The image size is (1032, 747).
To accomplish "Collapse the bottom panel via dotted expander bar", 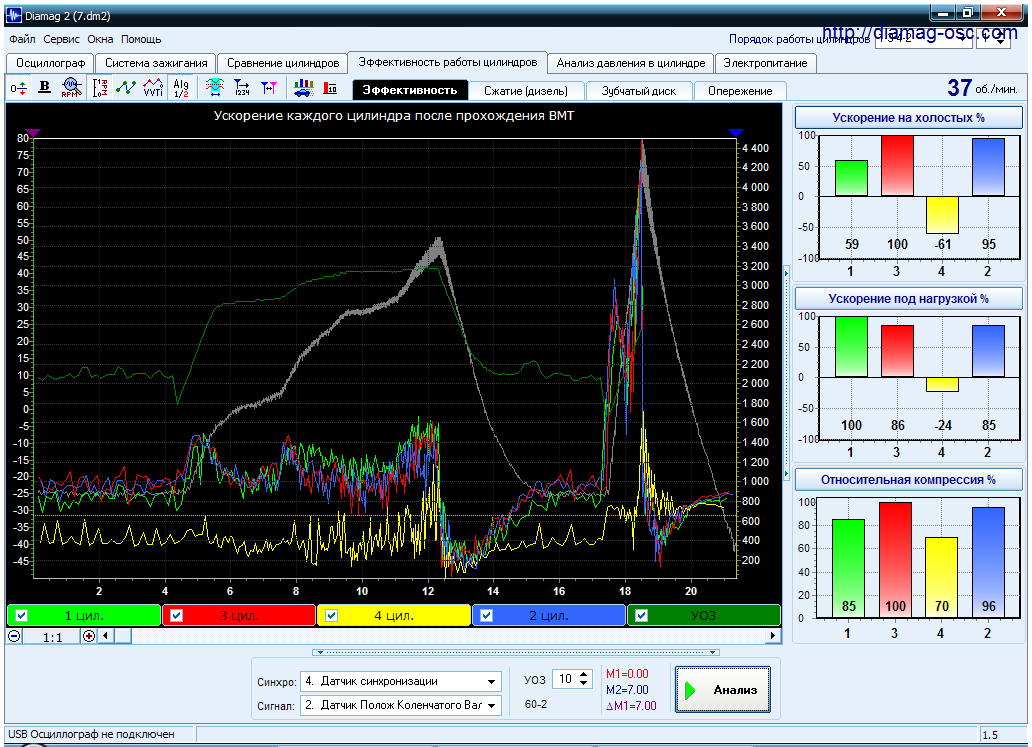I will coord(515,652).
